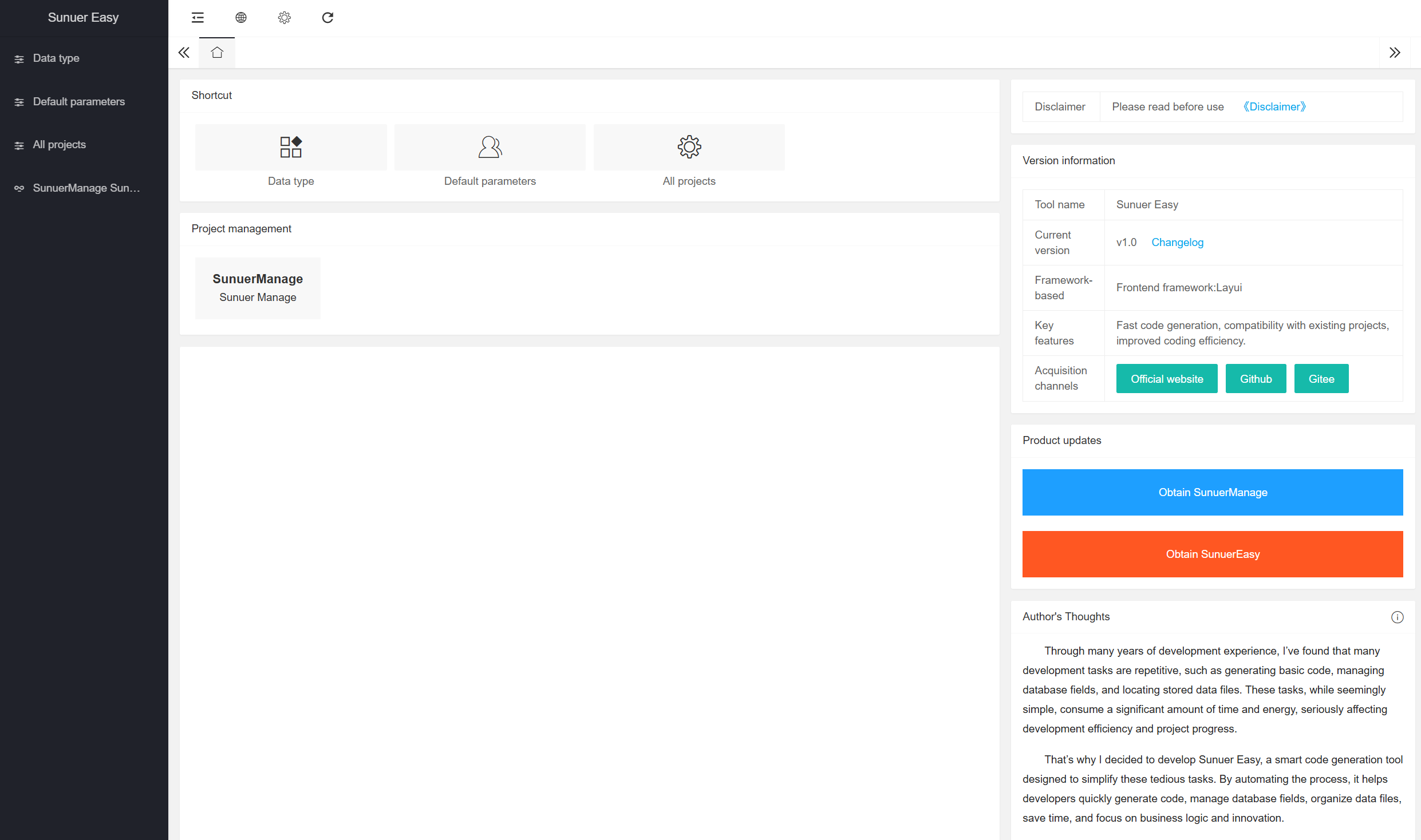Open the language globe icon
The width and height of the screenshot is (1421, 840).
241,18
